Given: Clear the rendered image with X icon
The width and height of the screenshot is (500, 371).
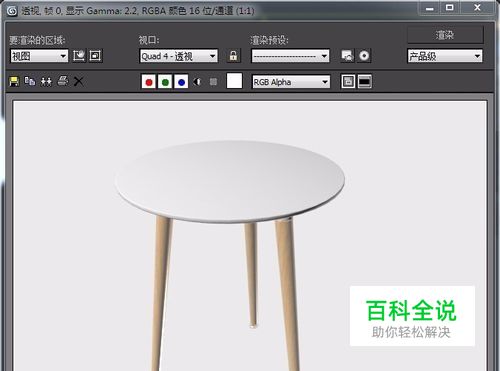Looking at the screenshot, I should [x=79, y=81].
